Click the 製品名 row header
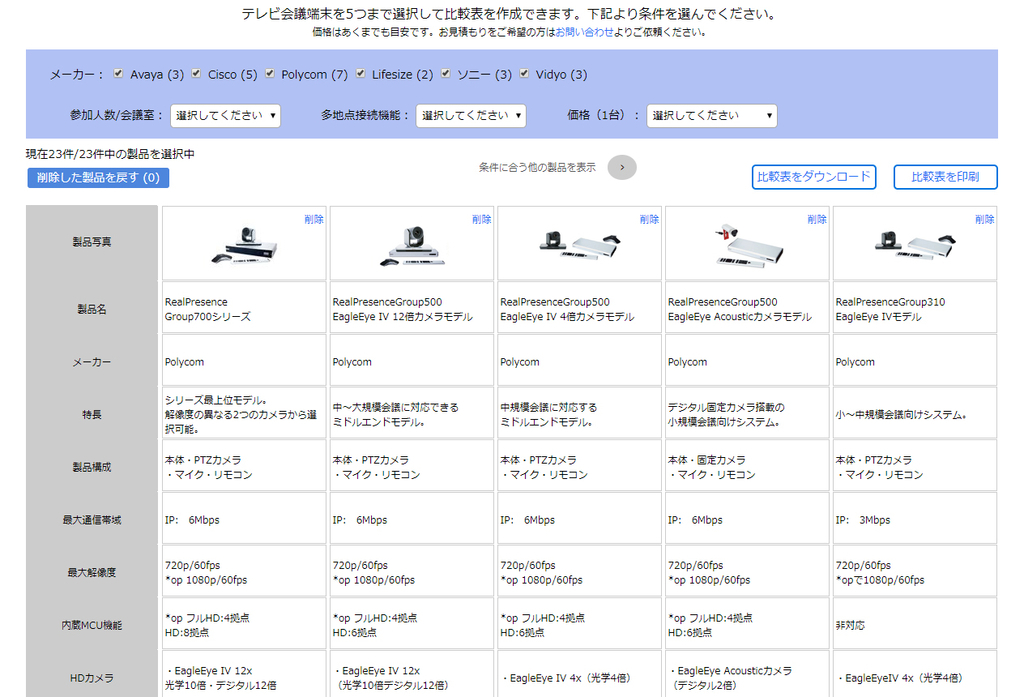The width and height of the screenshot is (1024, 697). pyautogui.click(x=92, y=309)
